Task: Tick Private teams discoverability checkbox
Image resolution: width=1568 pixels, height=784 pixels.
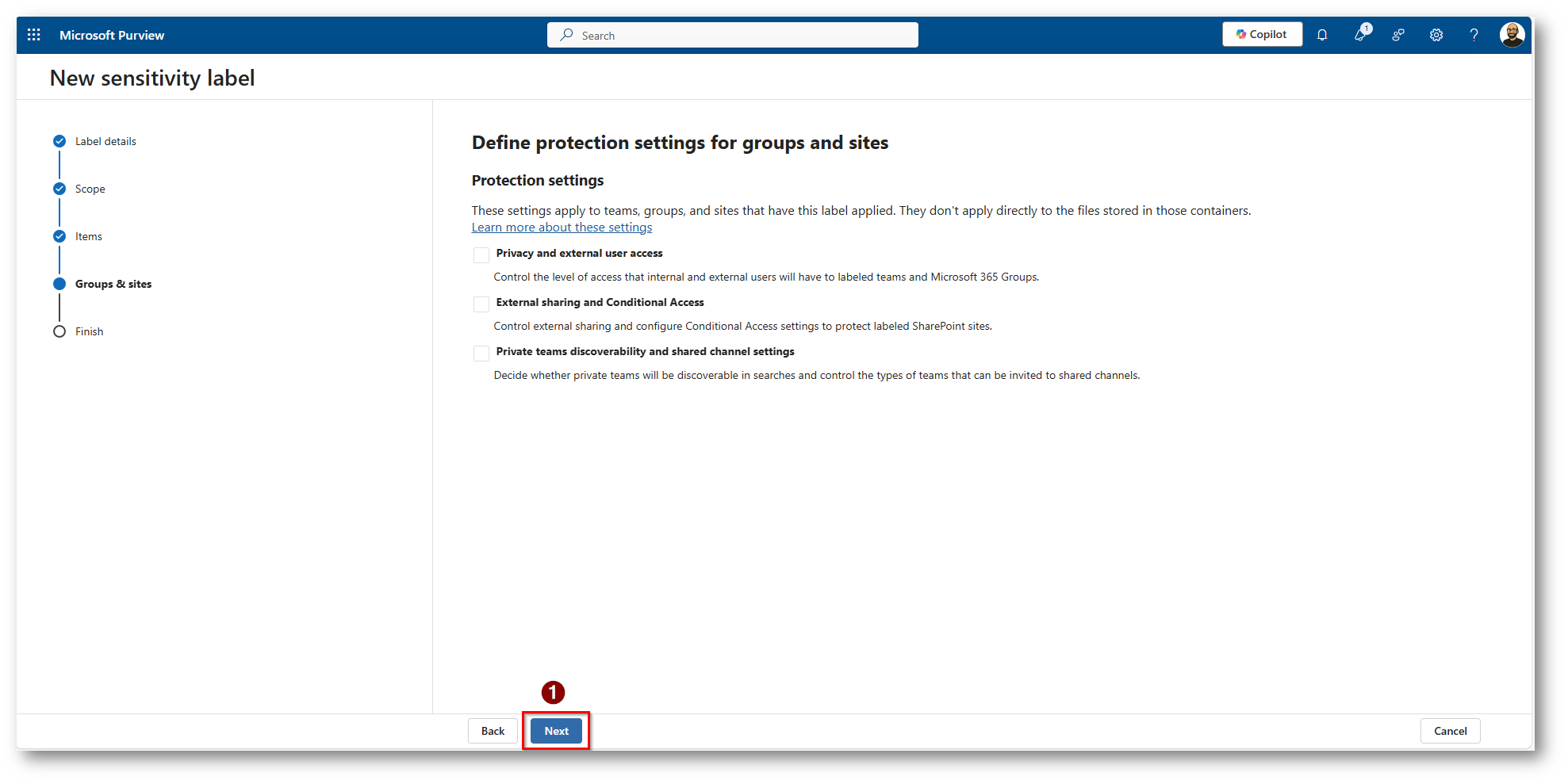Action: pyautogui.click(x=481, y=353)
